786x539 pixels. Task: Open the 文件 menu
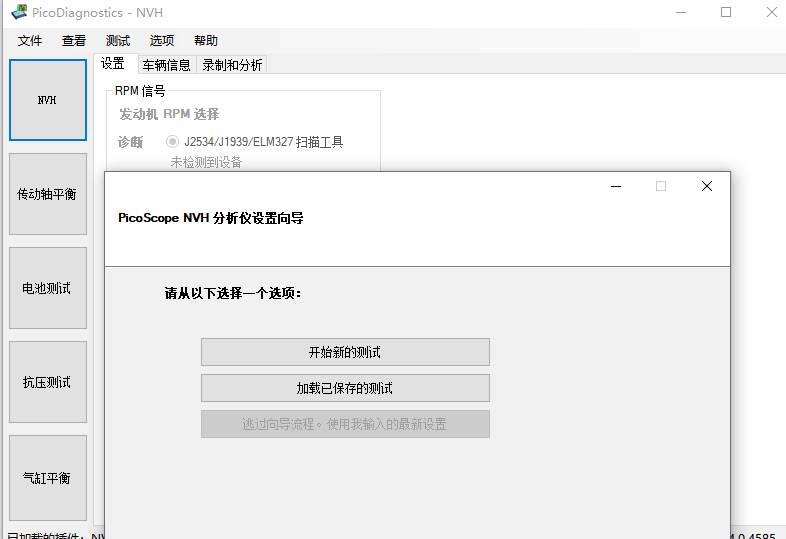[30, 41]
